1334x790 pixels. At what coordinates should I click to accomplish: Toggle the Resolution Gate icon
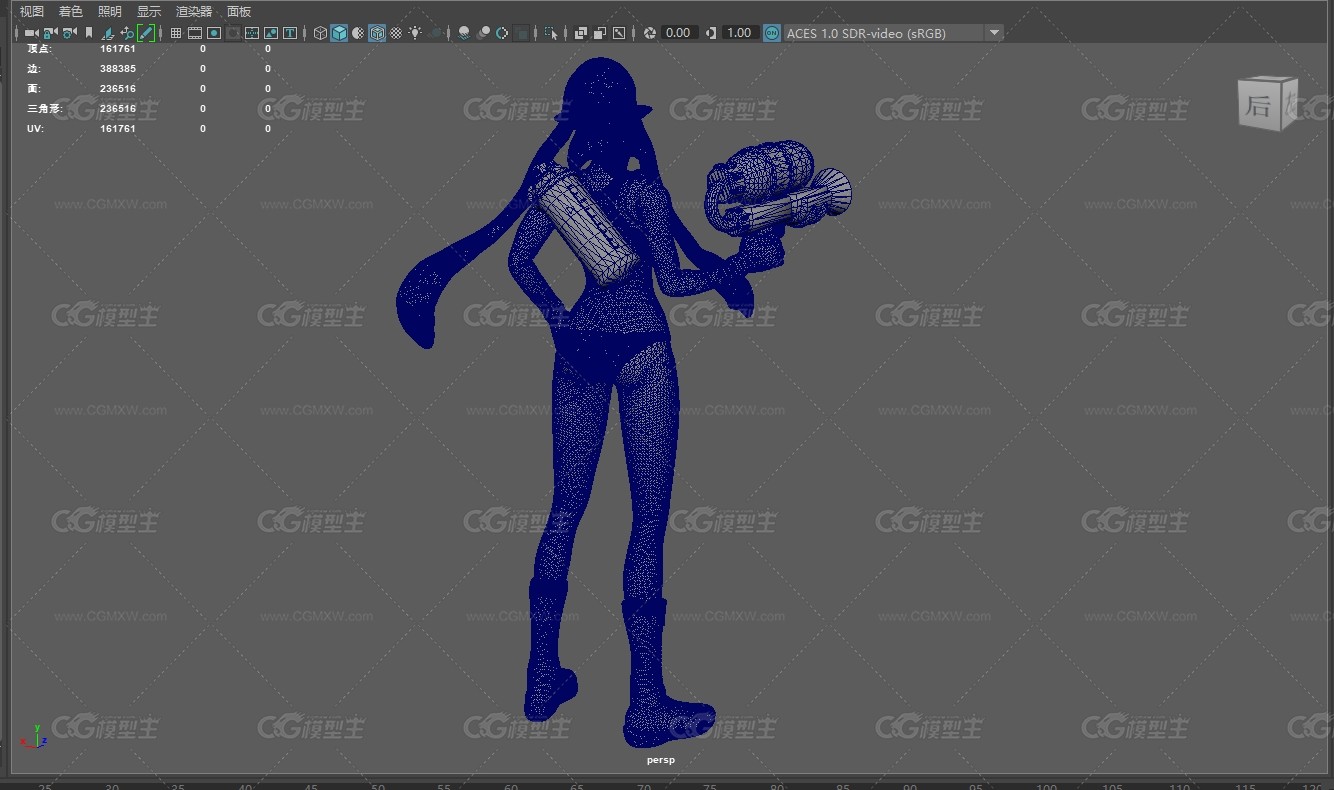coord(214,33)
